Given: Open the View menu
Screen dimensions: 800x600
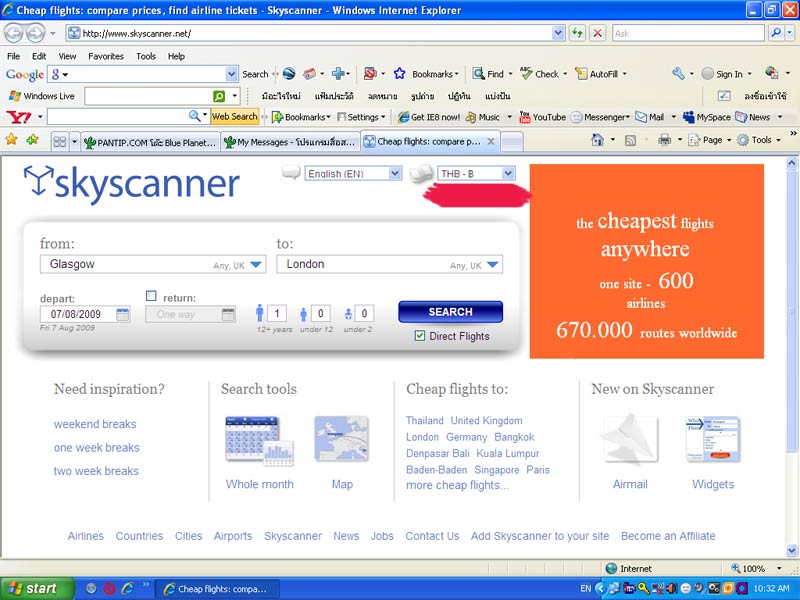Looking at the screenshot, I should [x=67, y=56].
